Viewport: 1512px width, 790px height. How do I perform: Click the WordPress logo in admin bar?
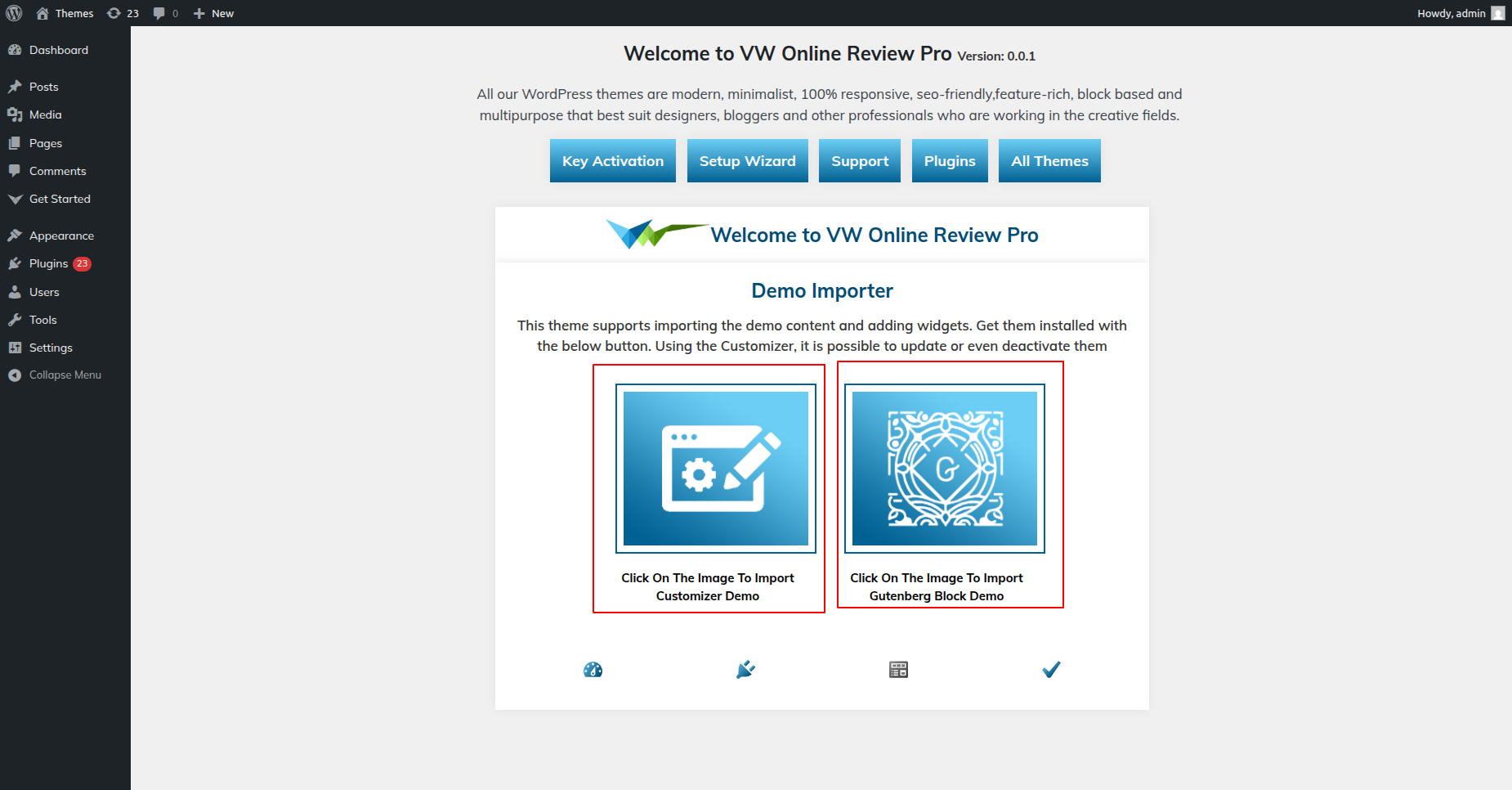14,13
